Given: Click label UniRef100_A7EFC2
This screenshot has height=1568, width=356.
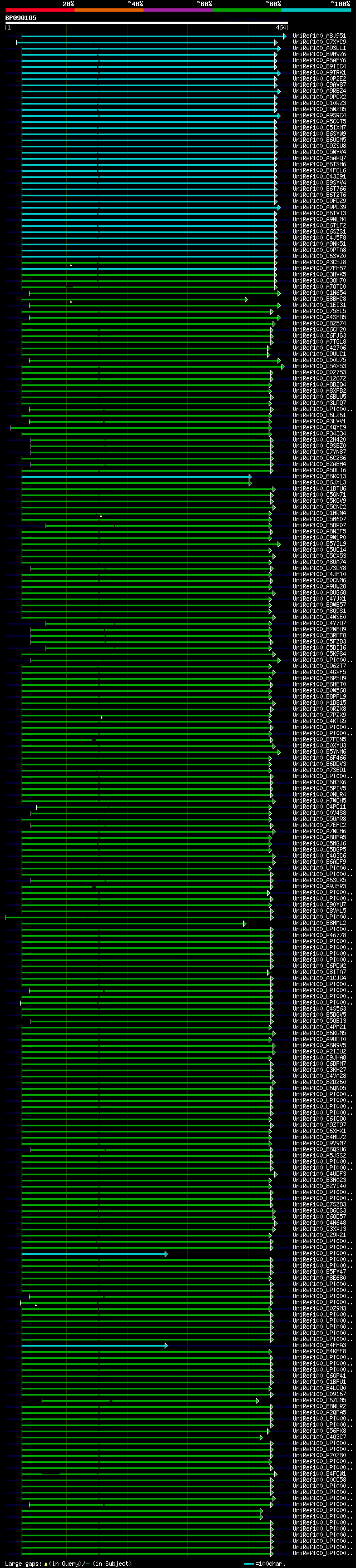Looking at the screenshot, I should pos(319,825).
